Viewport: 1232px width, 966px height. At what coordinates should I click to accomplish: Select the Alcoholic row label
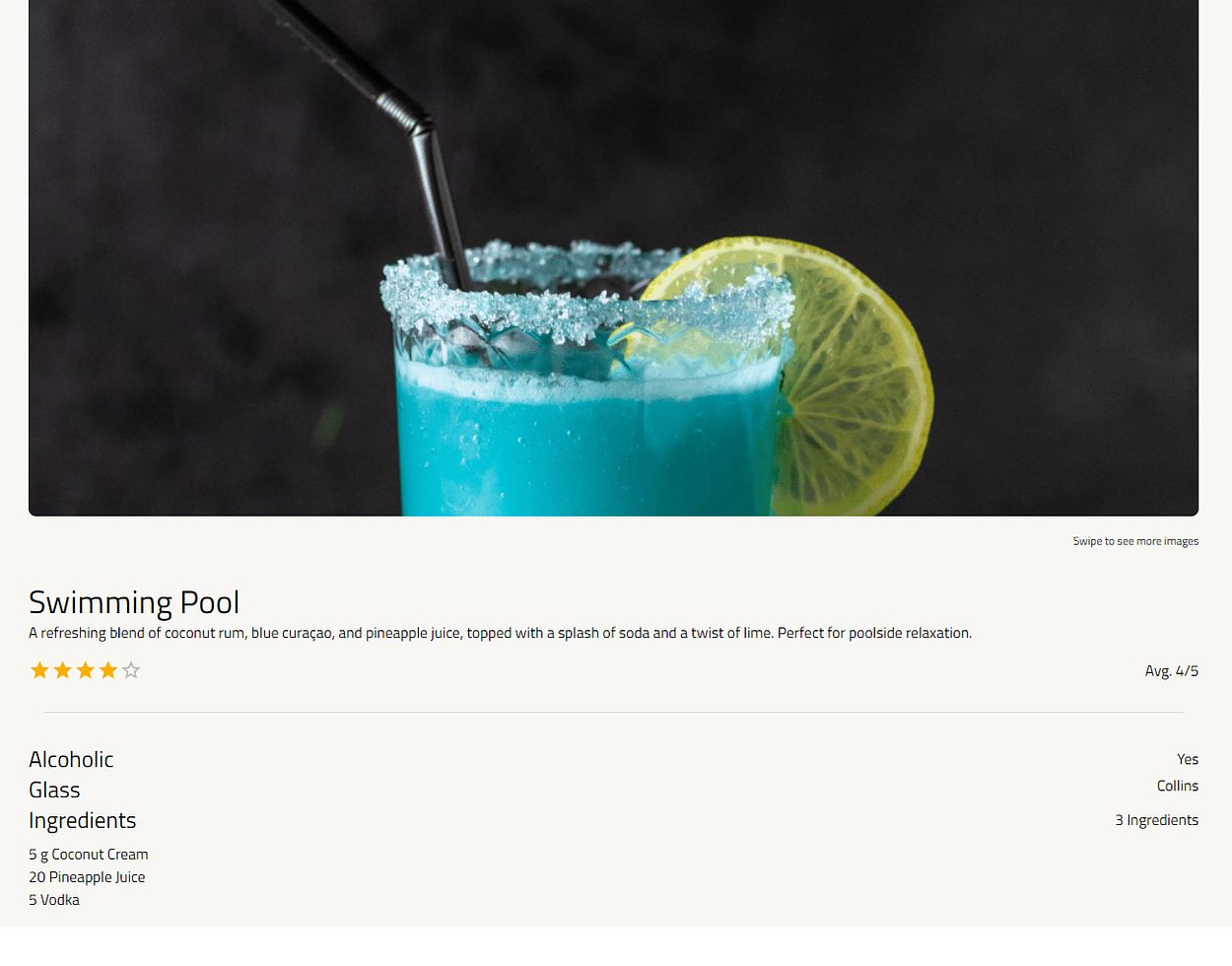71,759
